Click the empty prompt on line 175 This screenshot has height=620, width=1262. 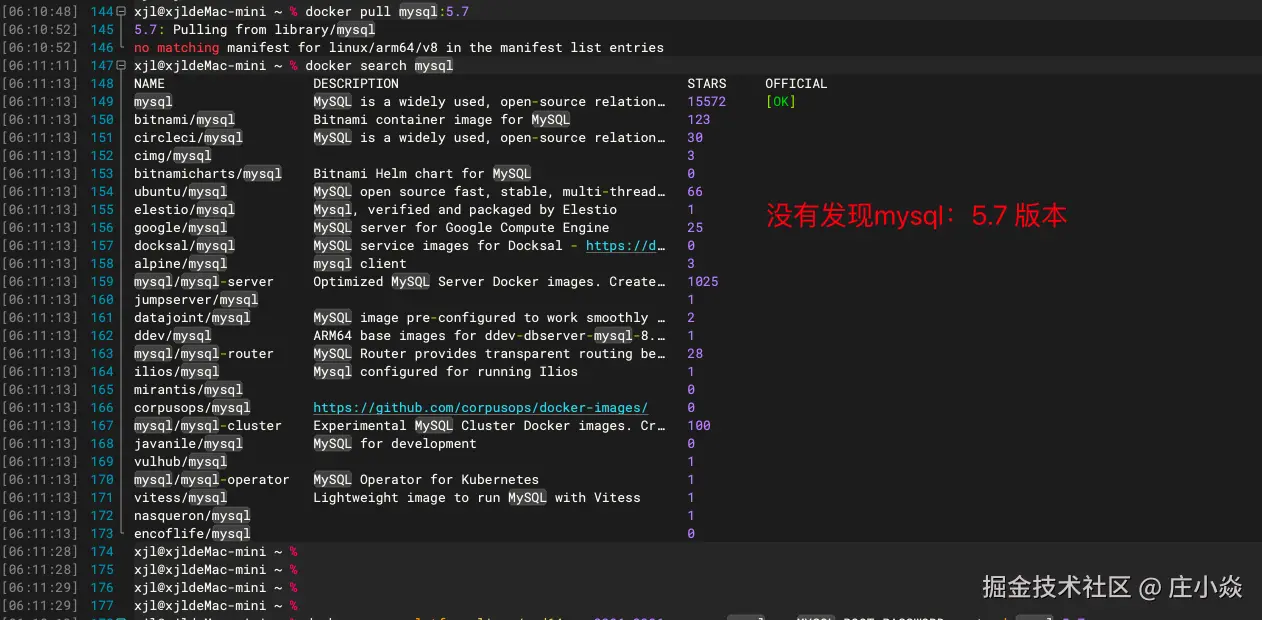coord(216,570)
